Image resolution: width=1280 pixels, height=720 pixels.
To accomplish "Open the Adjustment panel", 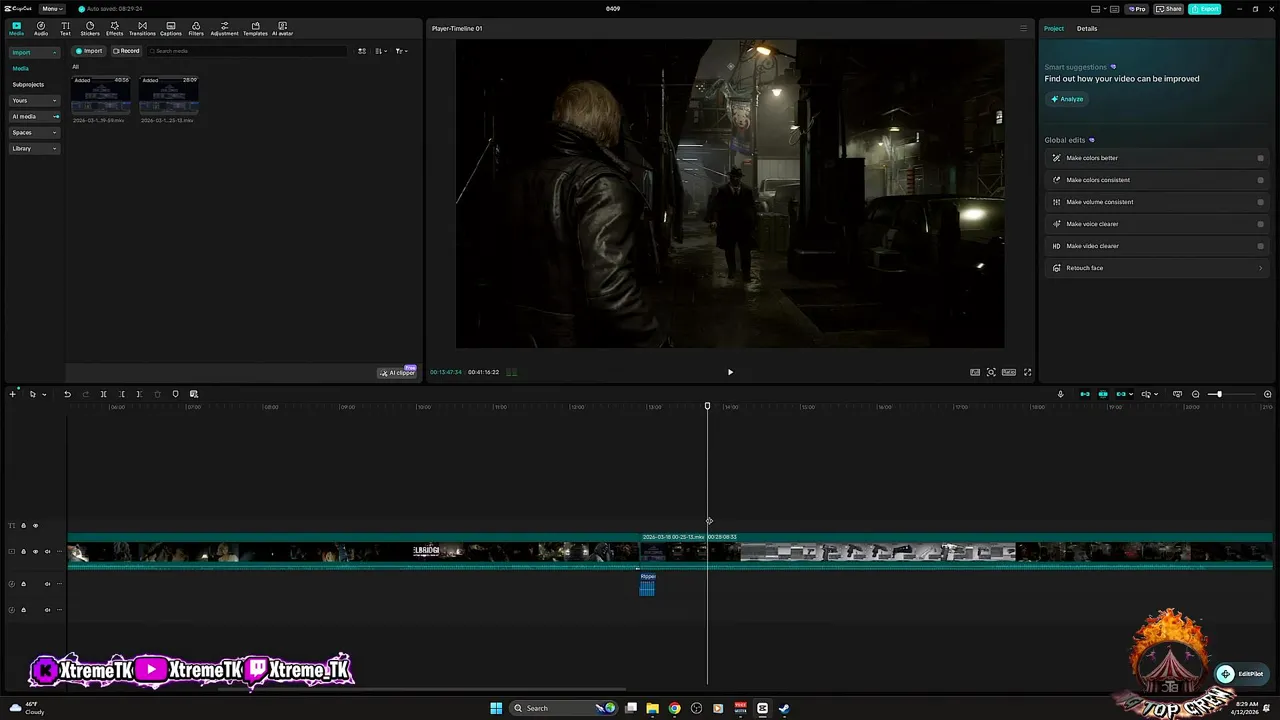I will pyautogui.click(x=224, y=28).
